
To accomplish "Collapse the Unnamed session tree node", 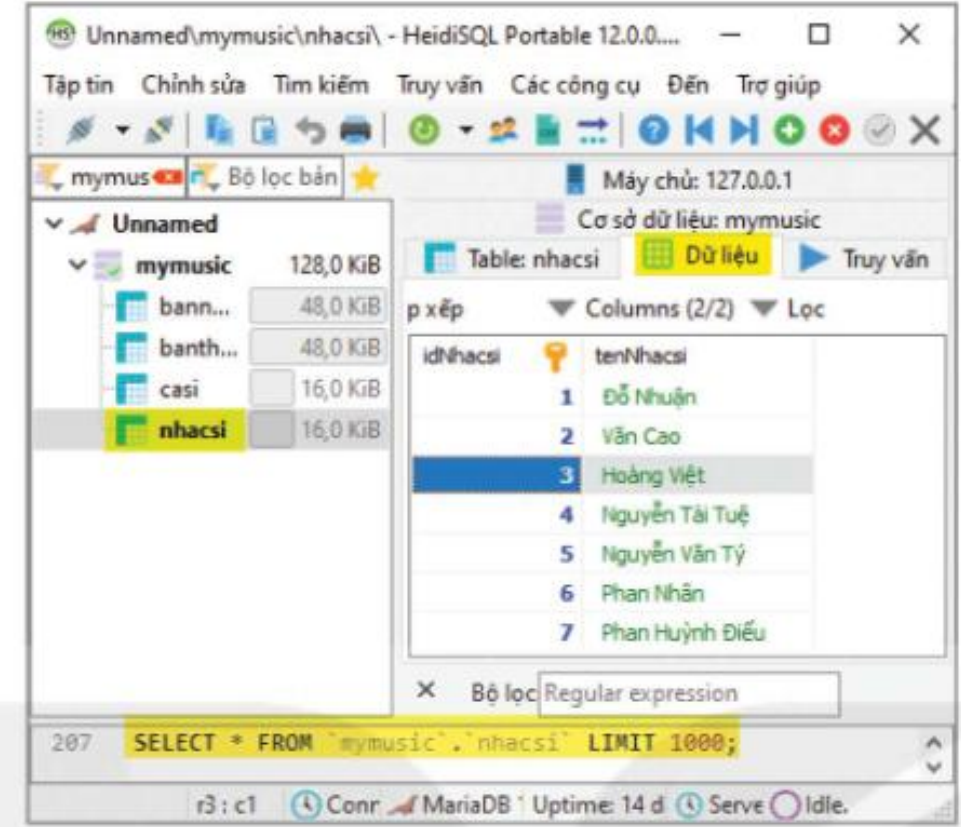I will [x=54, y=224].
